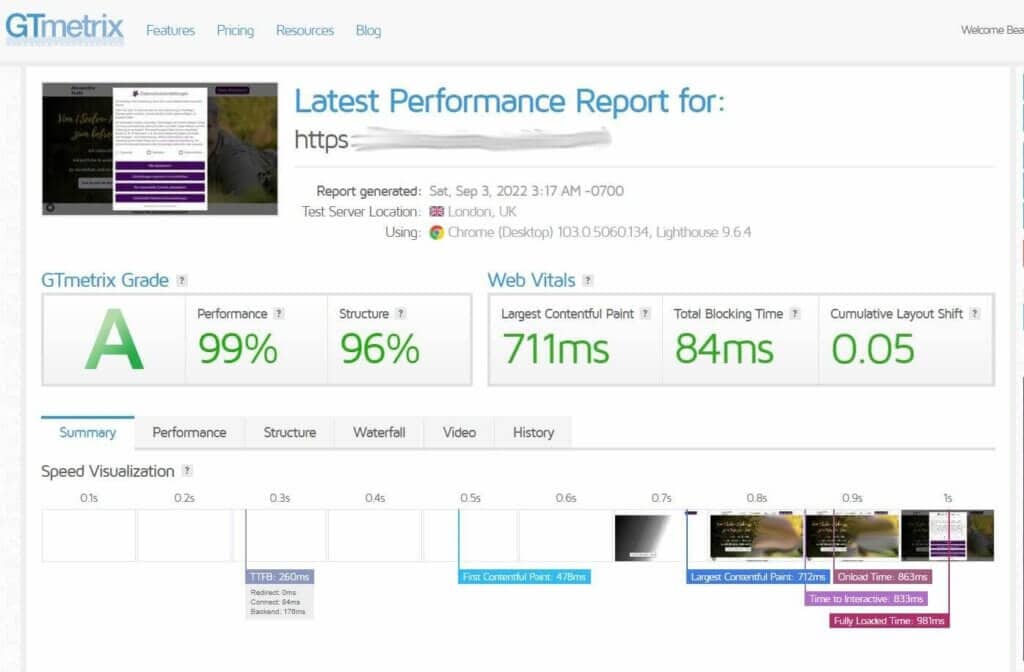Click Cumulative Layout Shift help icon
This screenshot has width=1024, height=672.
pos(974,313)
